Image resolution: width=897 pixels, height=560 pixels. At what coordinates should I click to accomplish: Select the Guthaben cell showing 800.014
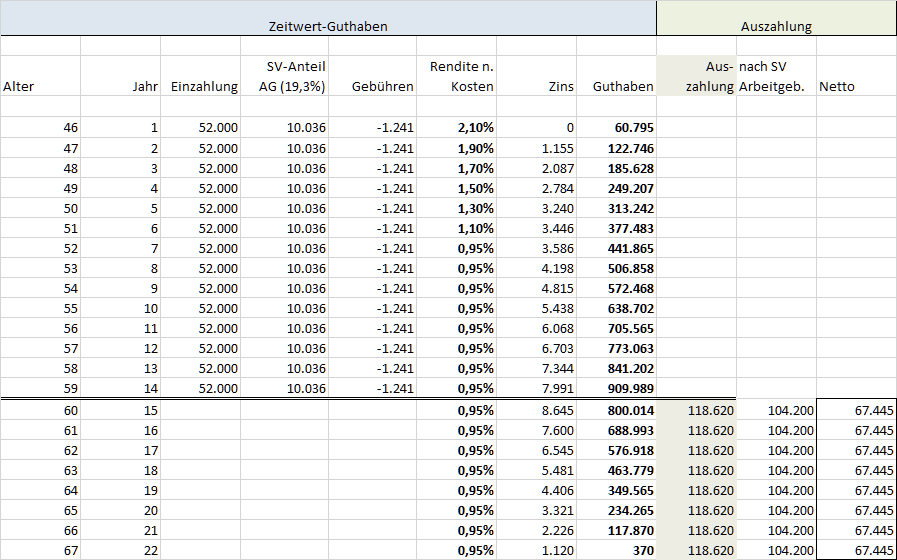click(616, 410)
